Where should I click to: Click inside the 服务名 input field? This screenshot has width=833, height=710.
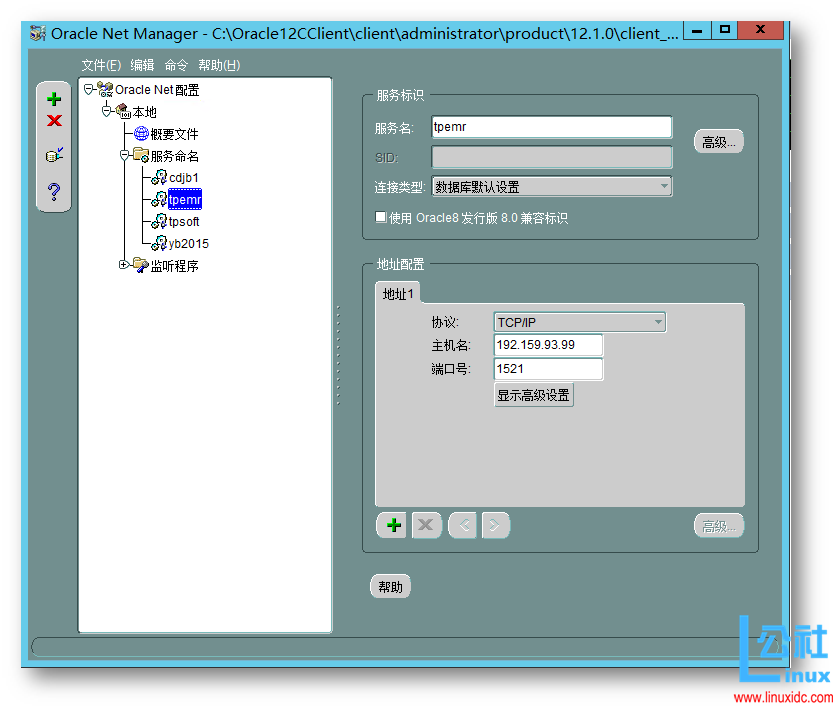[x=550, y=127]
